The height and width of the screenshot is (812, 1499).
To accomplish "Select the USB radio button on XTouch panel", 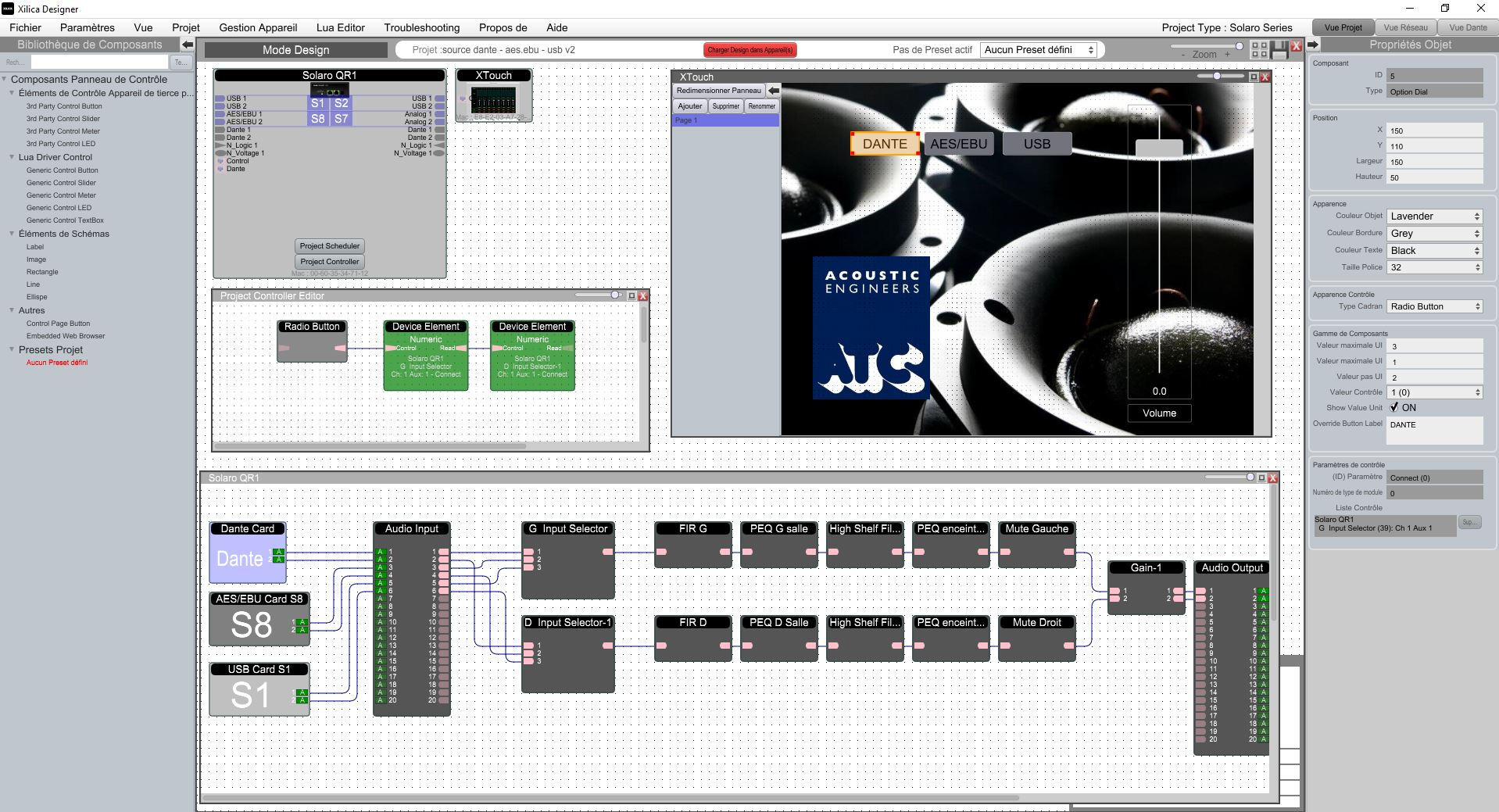I will pyautogui.click(x=1037, y=144).
